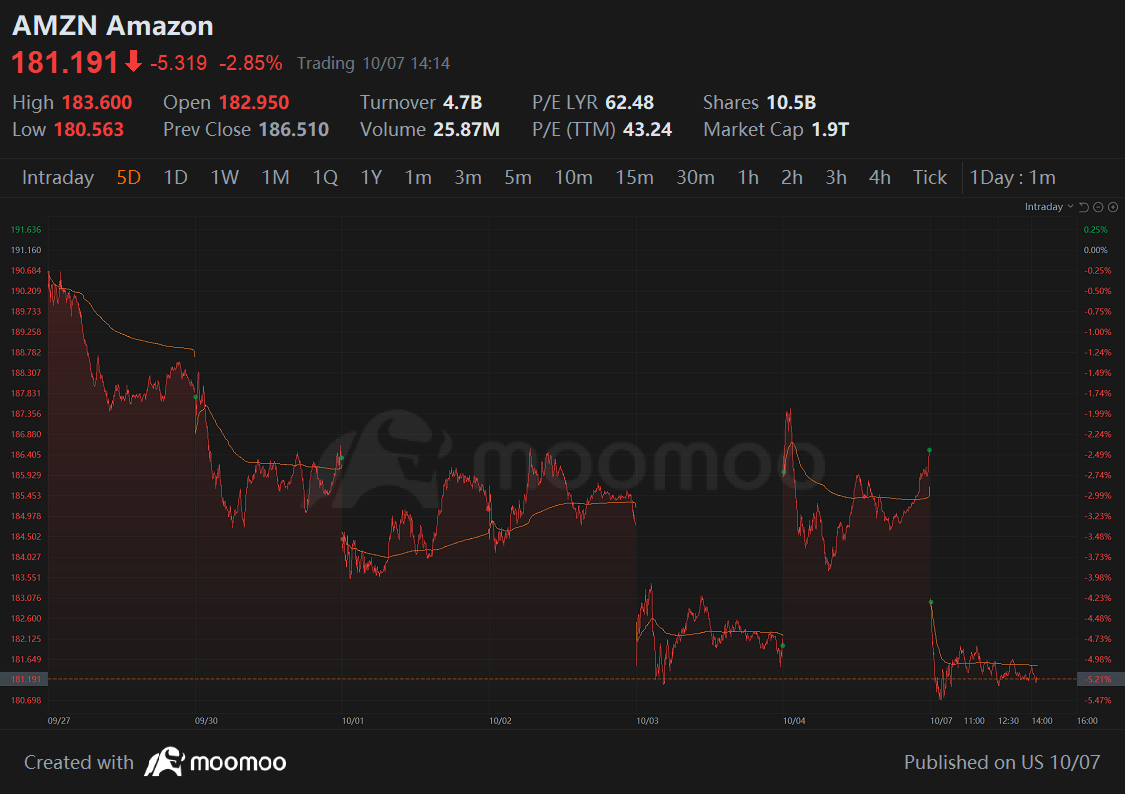Choose the 4h interval tab

pyautogui.click(x=880, y=177)
